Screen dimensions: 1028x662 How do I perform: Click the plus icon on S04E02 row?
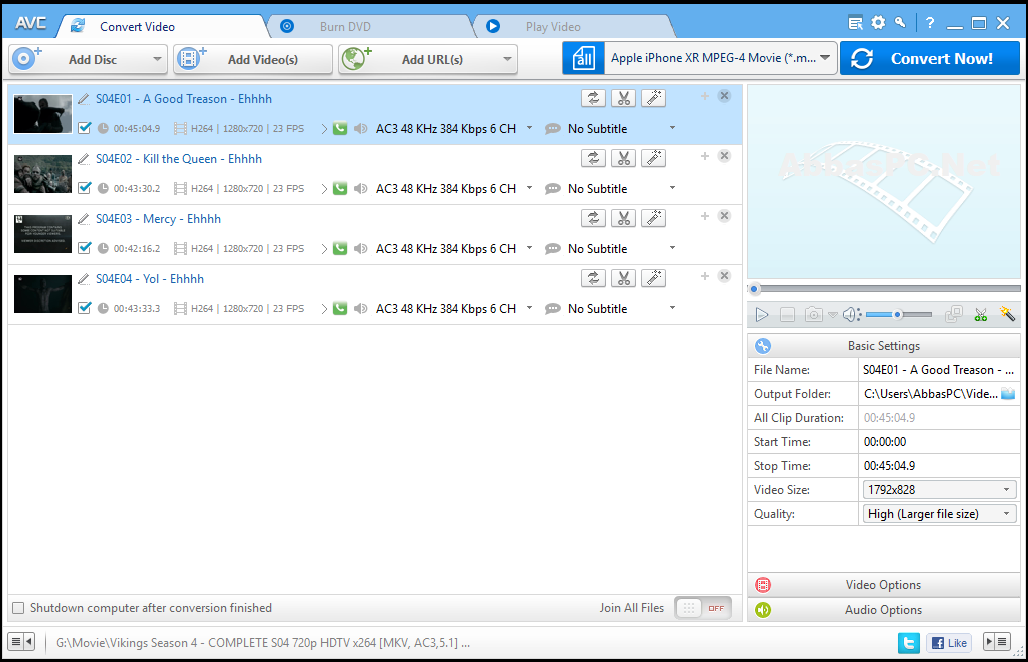click(x=705, y=156)
